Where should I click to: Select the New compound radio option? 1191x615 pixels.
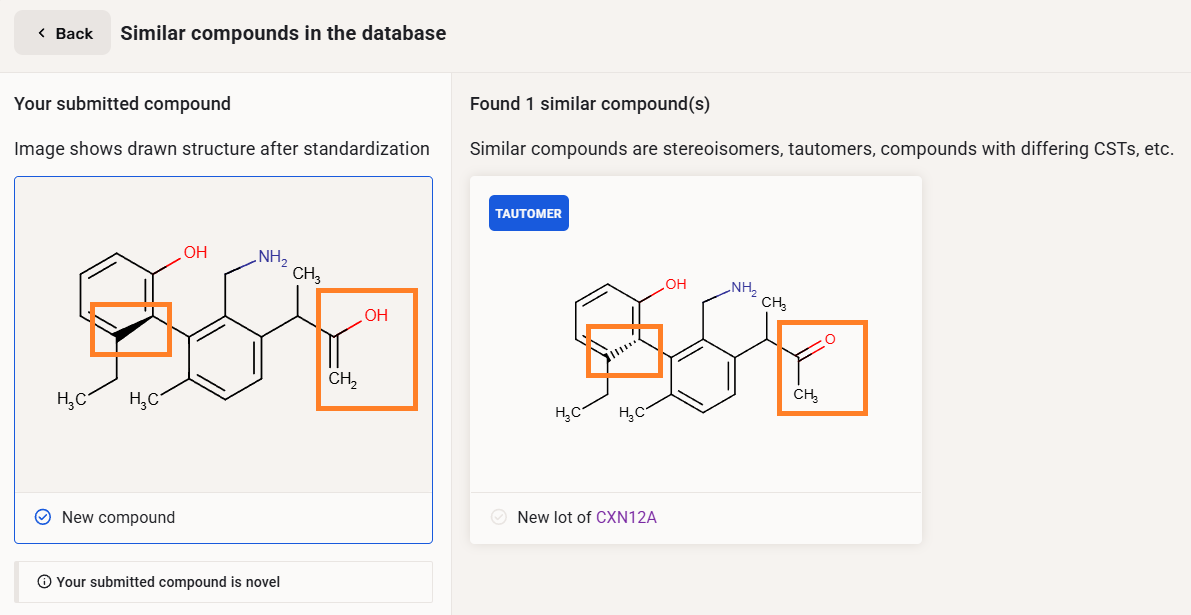pyautogui.click(x=42, y=517)
